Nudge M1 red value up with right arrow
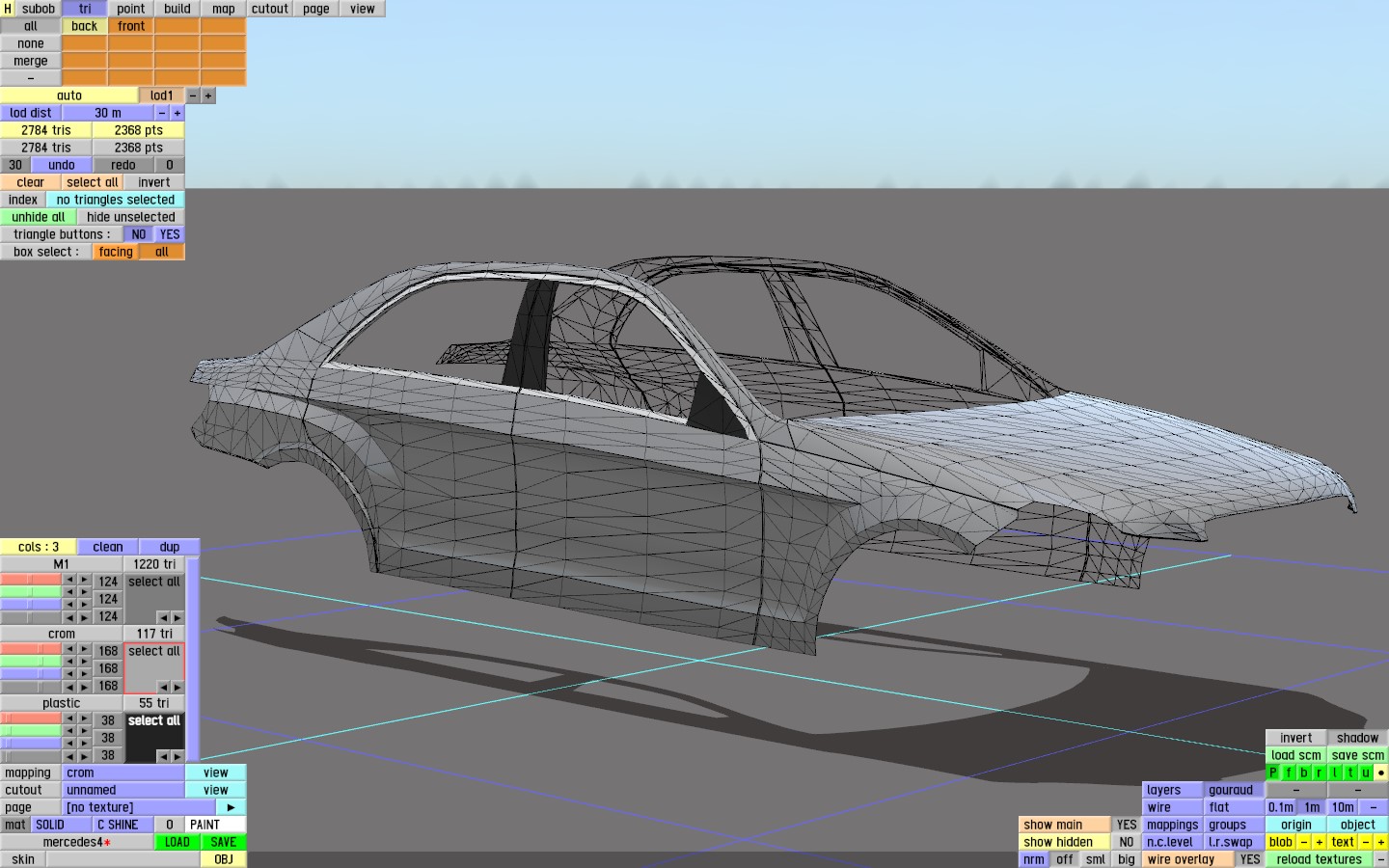The width and height of the screenshot is (1389, 868). 85,582
